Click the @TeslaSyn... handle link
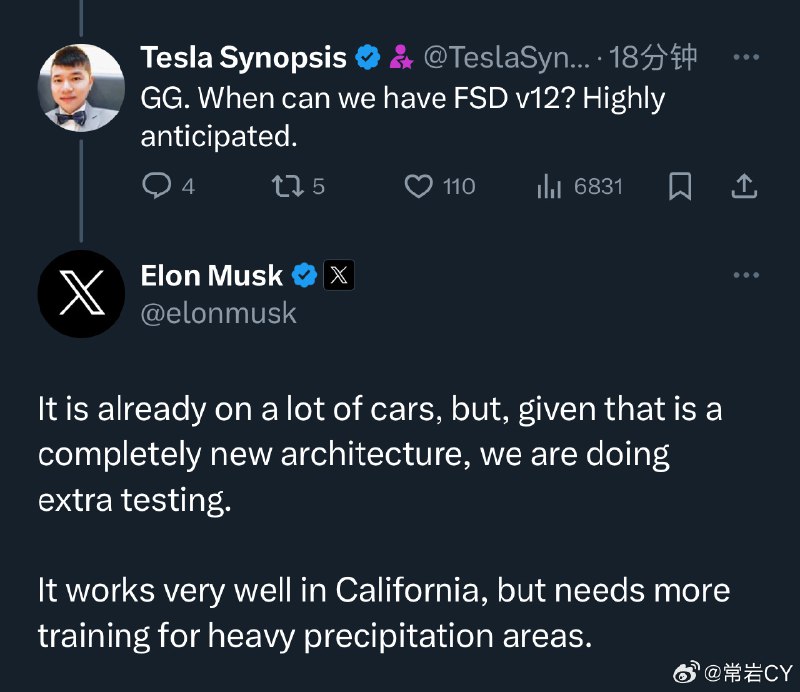 pyautogui.click(x=507, y=58)
